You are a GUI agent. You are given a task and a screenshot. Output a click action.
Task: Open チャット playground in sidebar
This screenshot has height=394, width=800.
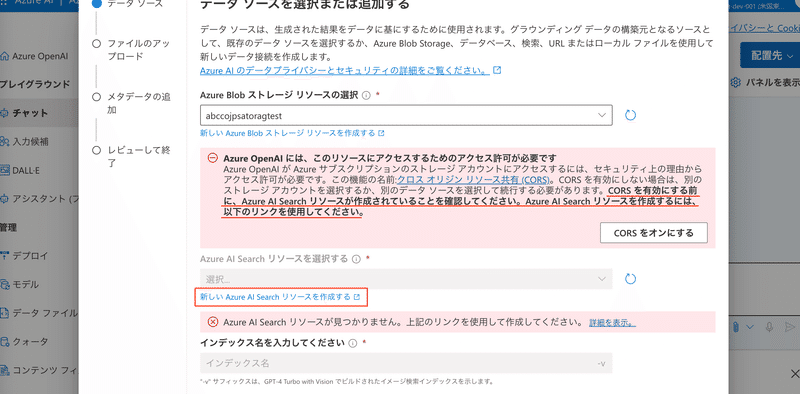point(31,113)
